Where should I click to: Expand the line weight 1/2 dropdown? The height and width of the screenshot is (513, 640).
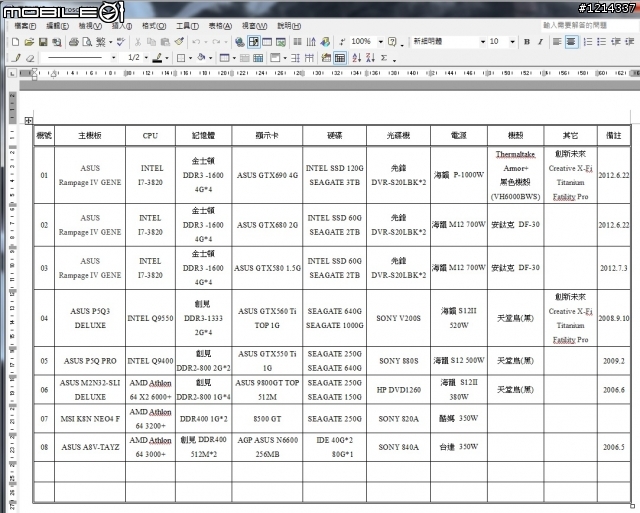[146, 58]
